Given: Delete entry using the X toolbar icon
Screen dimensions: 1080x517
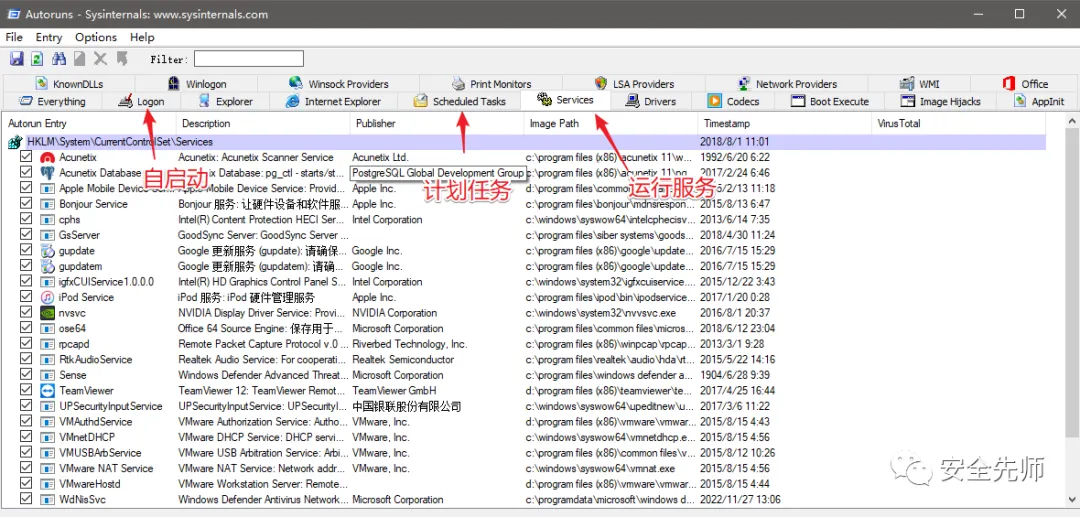Looking at the screenshot, I should tap(101, 59).
